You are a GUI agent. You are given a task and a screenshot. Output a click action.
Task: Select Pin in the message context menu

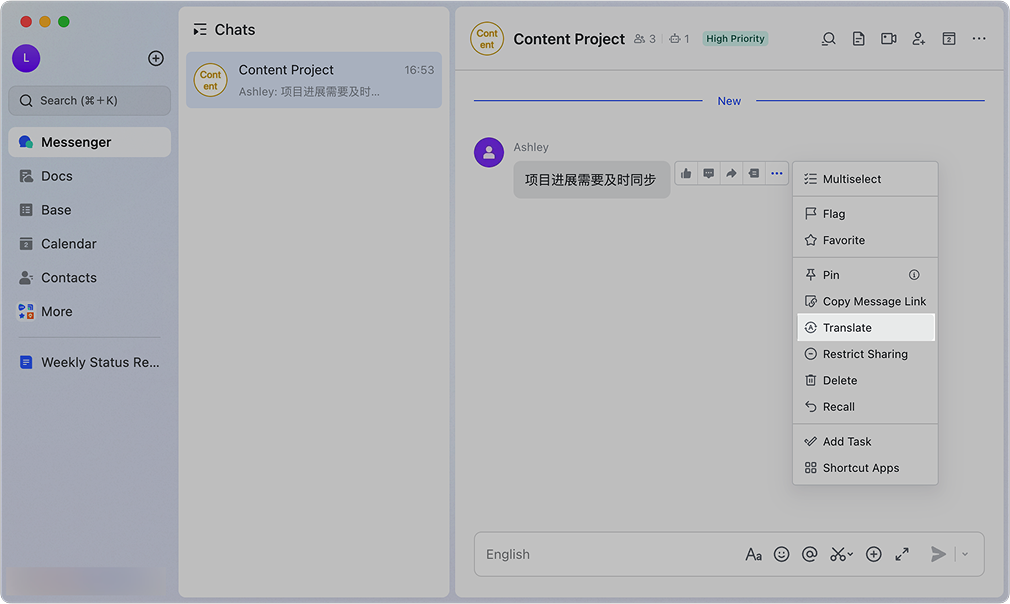tap(831, 275)
